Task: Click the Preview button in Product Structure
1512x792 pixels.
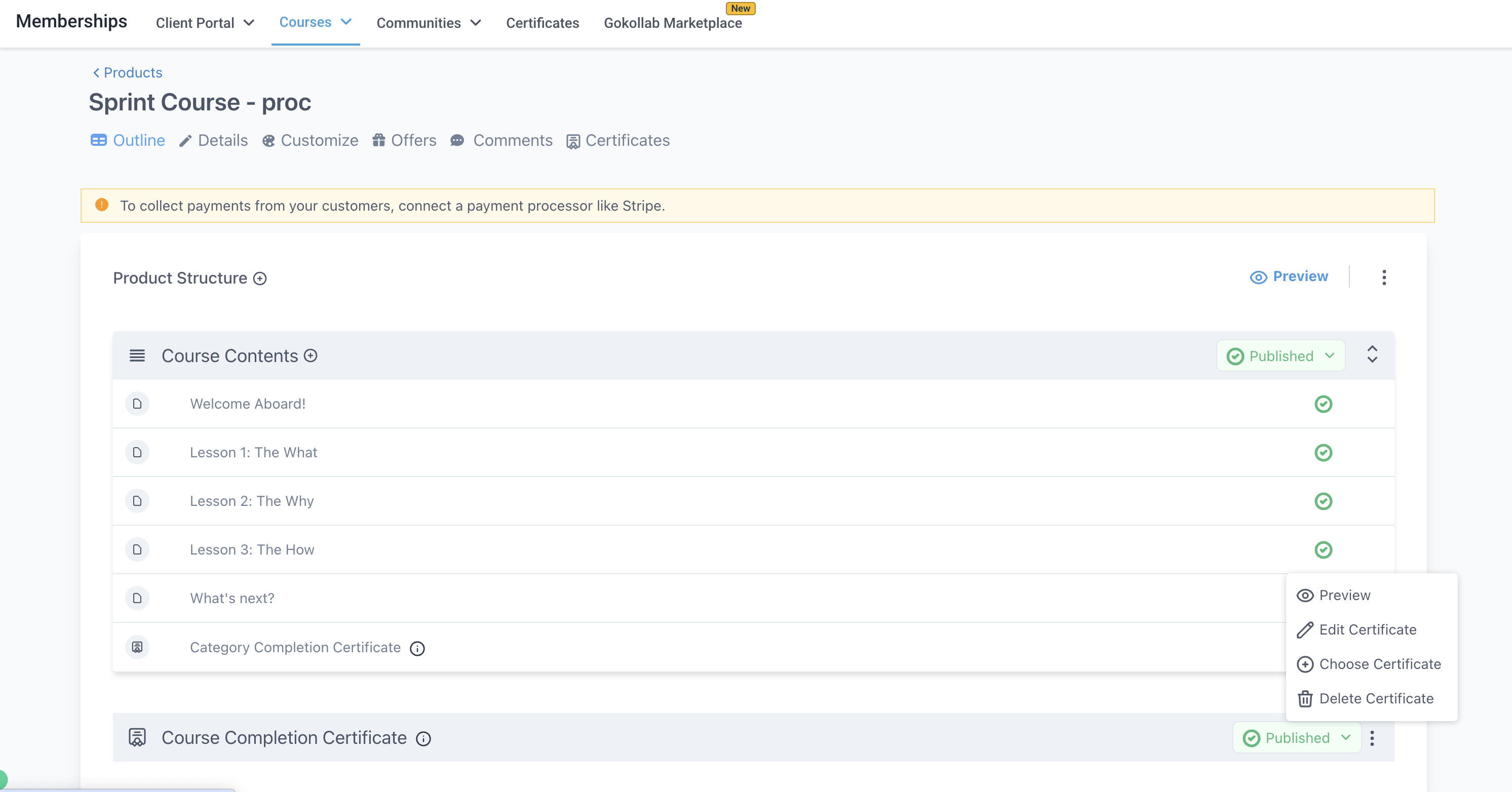Action: (x=1289, y=277)
